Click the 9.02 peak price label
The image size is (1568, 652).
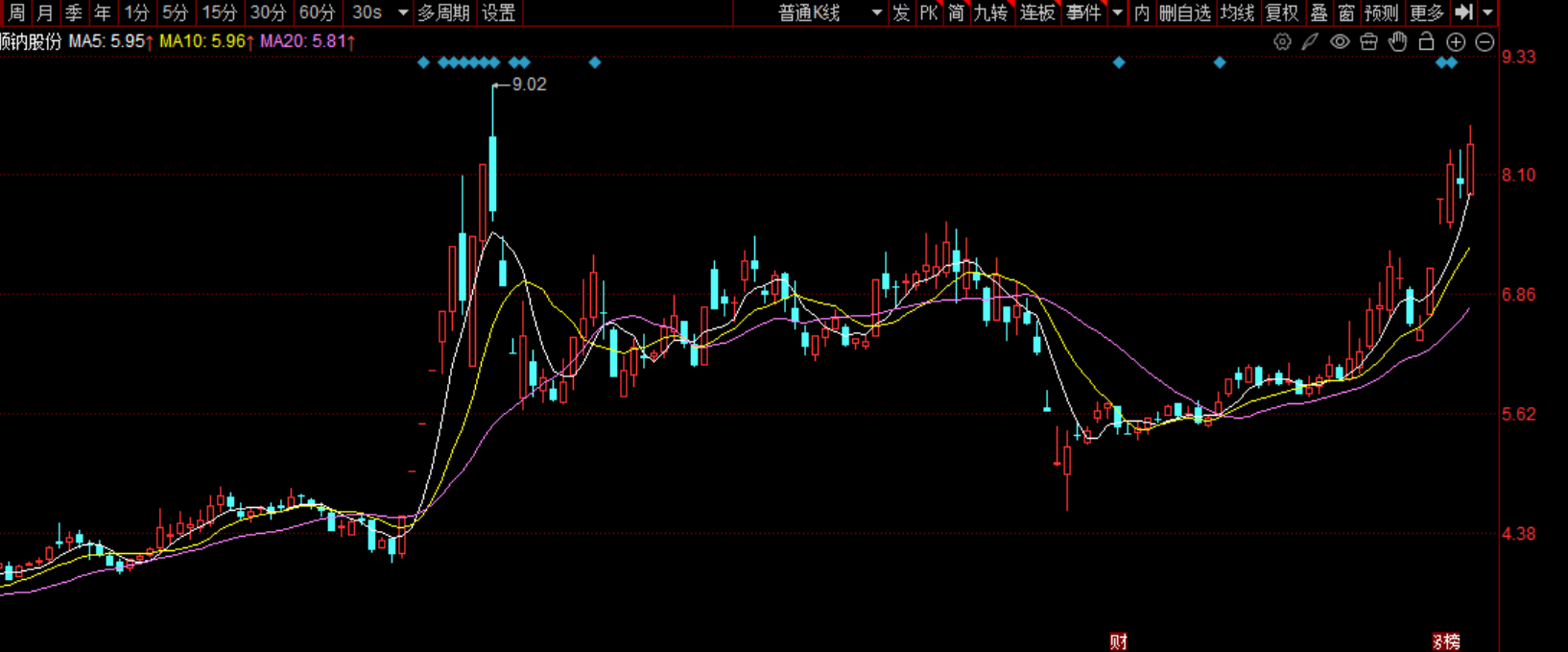(x=529, y=85)
